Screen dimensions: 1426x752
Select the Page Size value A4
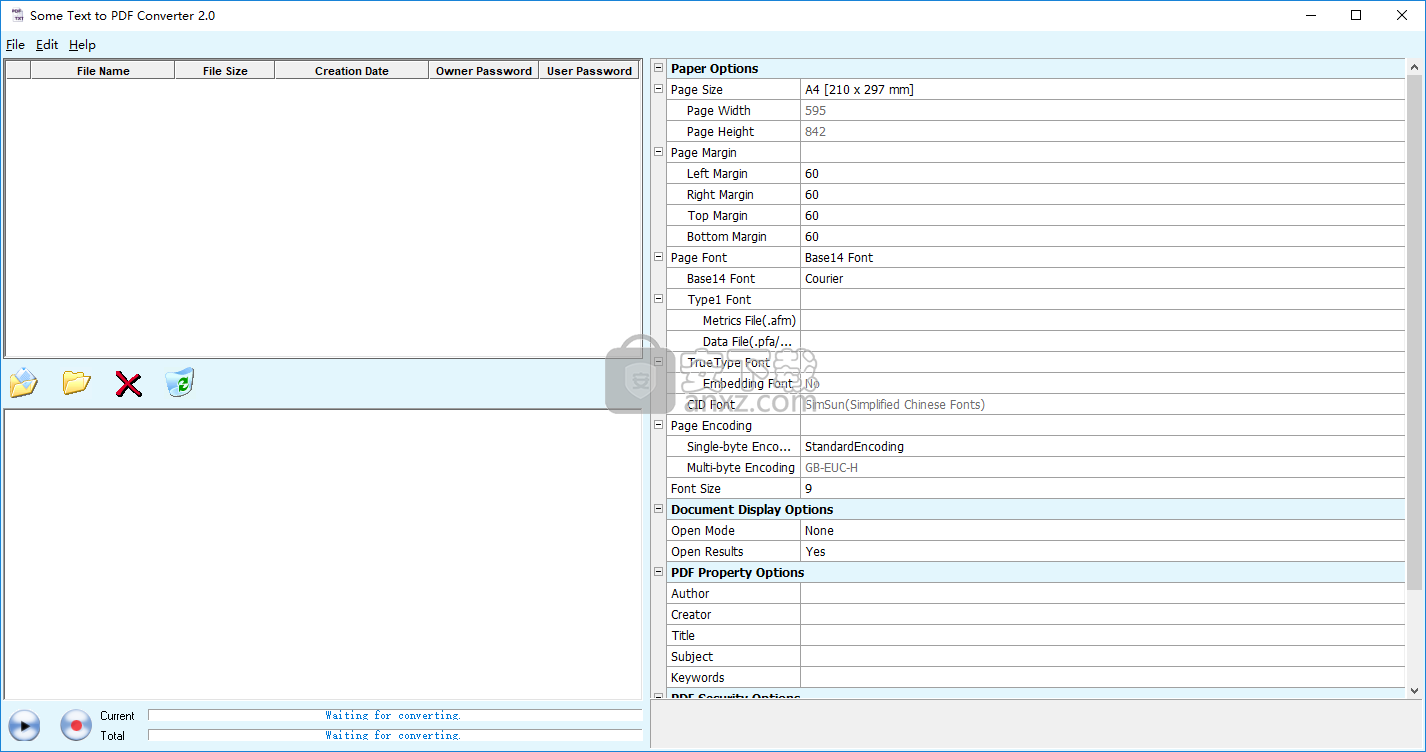(x=1103, y=89)
